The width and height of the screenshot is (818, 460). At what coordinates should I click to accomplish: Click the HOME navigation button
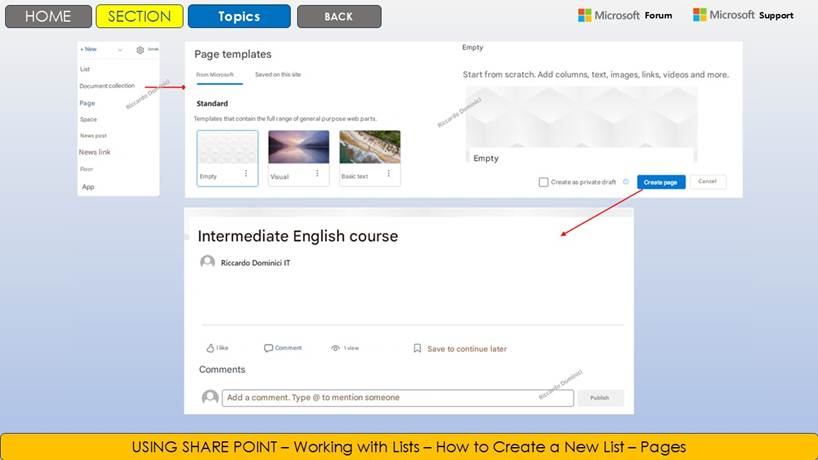48,16
